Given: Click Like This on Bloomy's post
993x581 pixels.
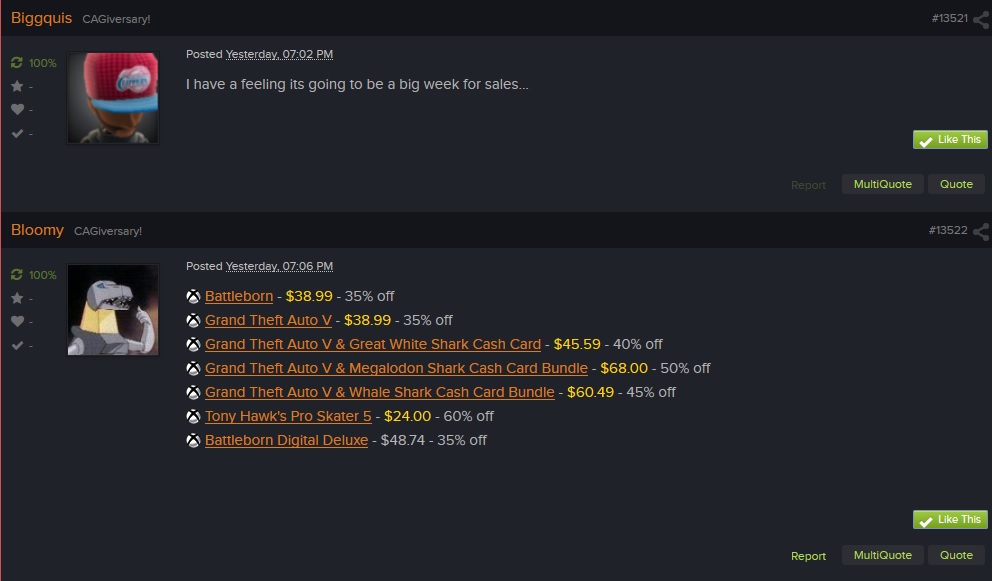Looking at the screenshot, I should click(950, 520).
